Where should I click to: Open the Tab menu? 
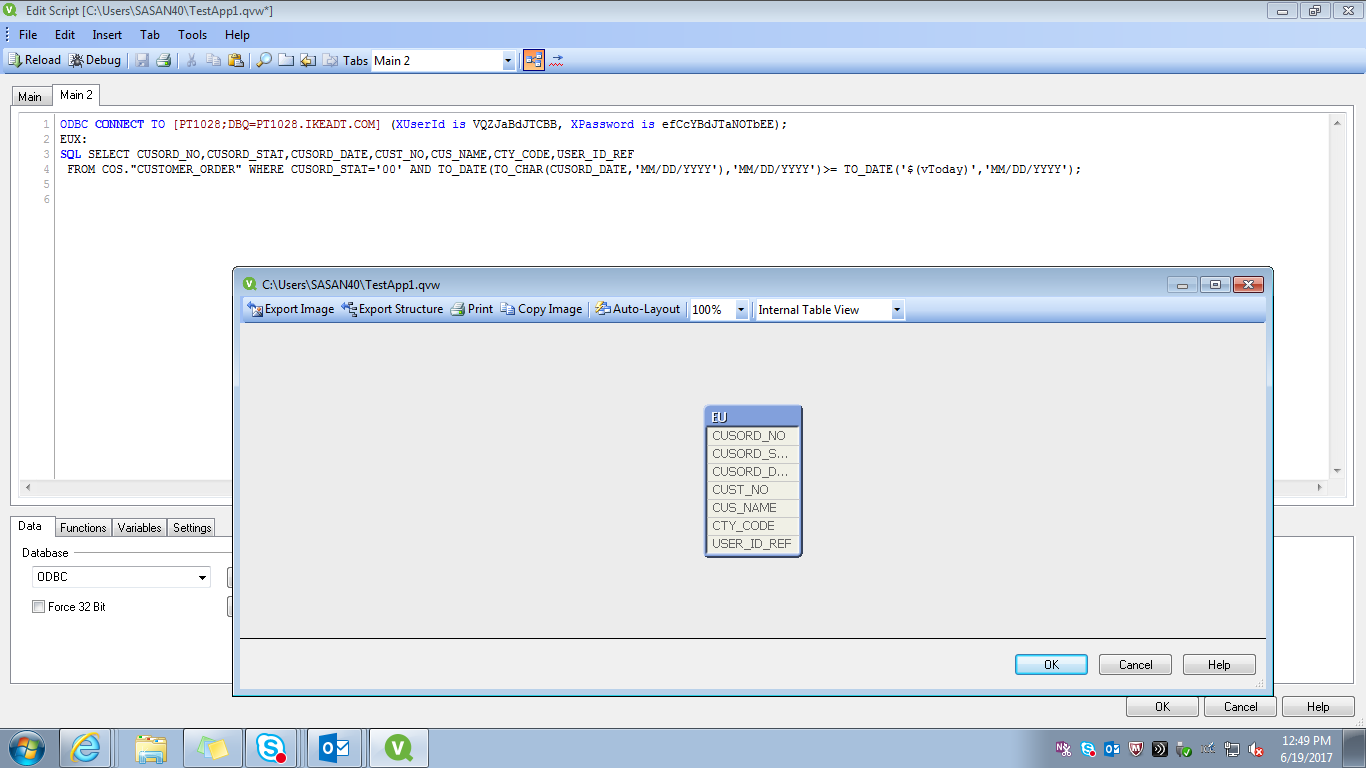coord(150,34)
